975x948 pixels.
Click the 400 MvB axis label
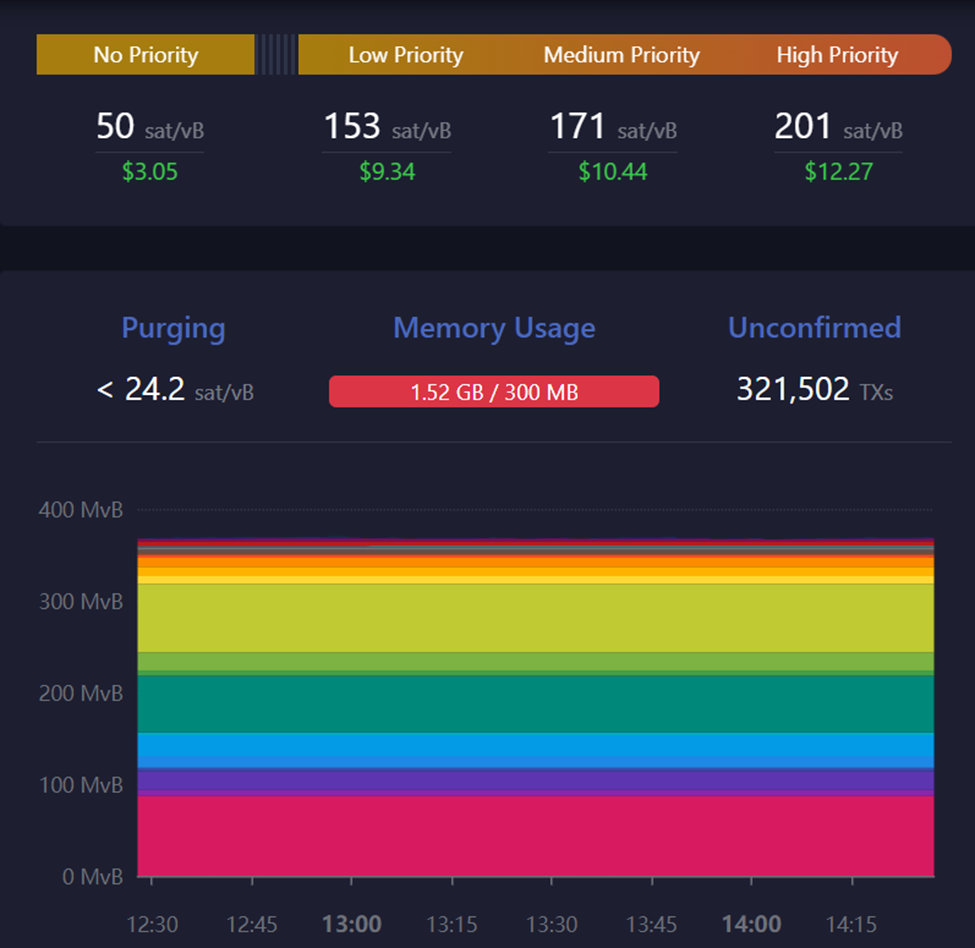(81, 509)
